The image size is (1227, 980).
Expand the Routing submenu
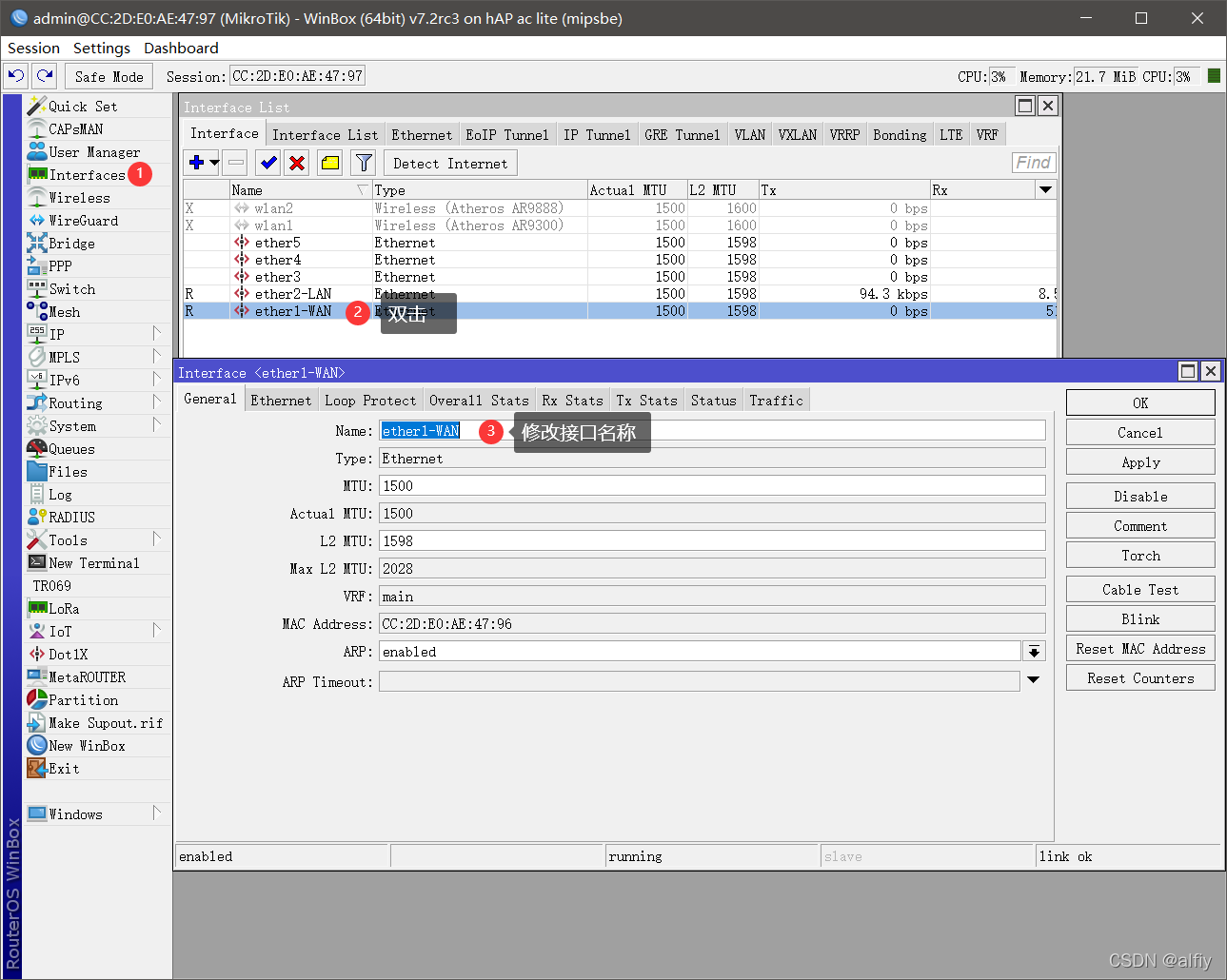click(157, 402)
